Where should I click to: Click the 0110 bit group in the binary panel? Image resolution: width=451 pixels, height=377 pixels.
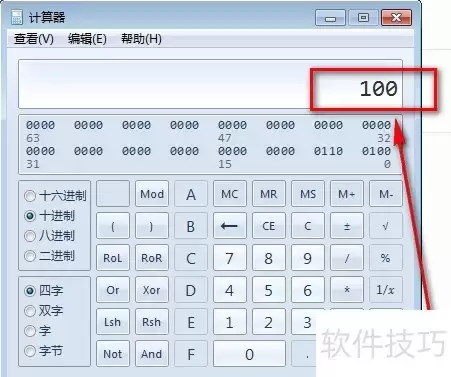coord(328,151)
